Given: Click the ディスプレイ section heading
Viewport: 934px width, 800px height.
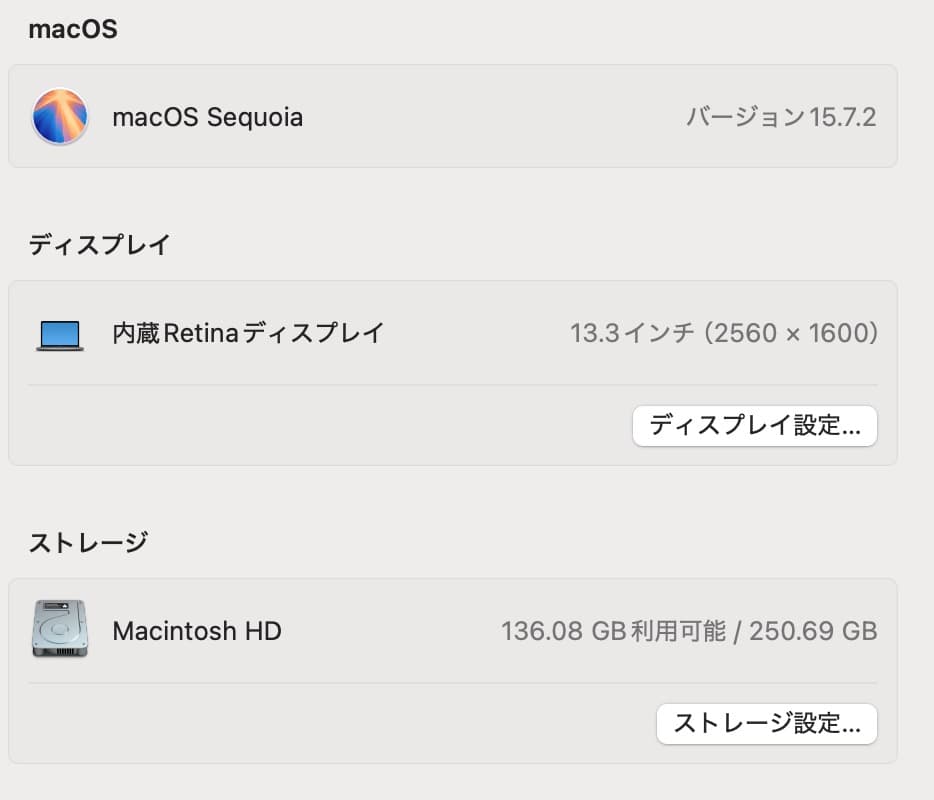Looking at the screenshot, I should (x=99, y=244).
